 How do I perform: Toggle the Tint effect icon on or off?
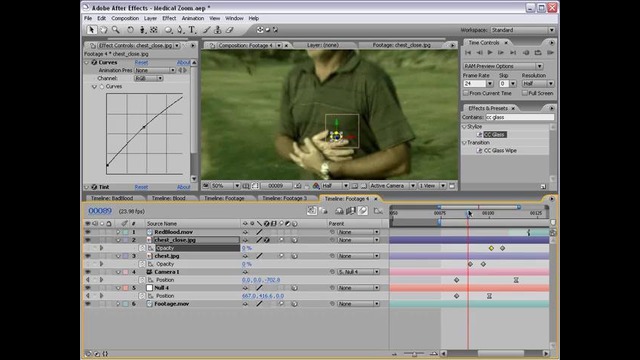(94, 187)
